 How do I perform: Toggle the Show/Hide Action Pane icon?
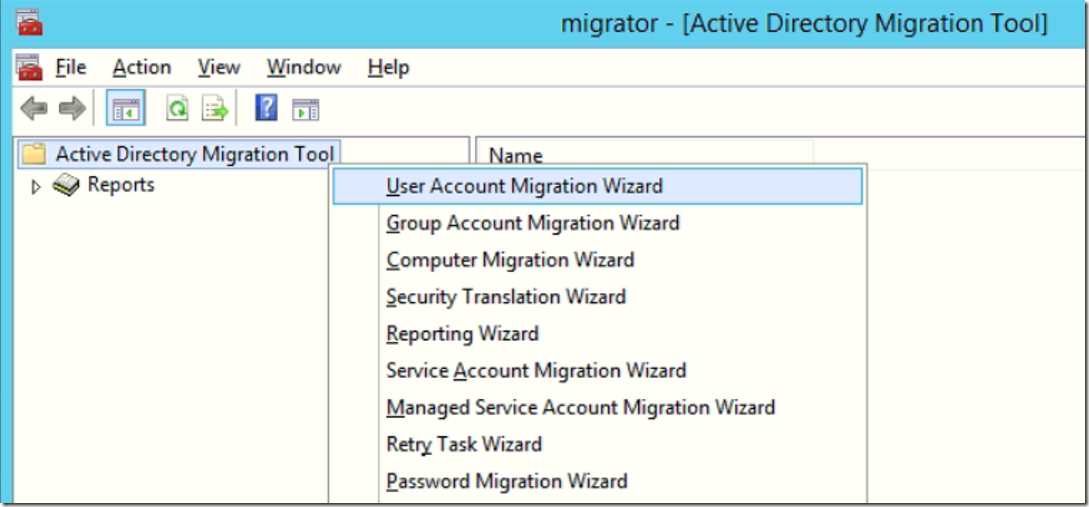(x=306, y=110)
